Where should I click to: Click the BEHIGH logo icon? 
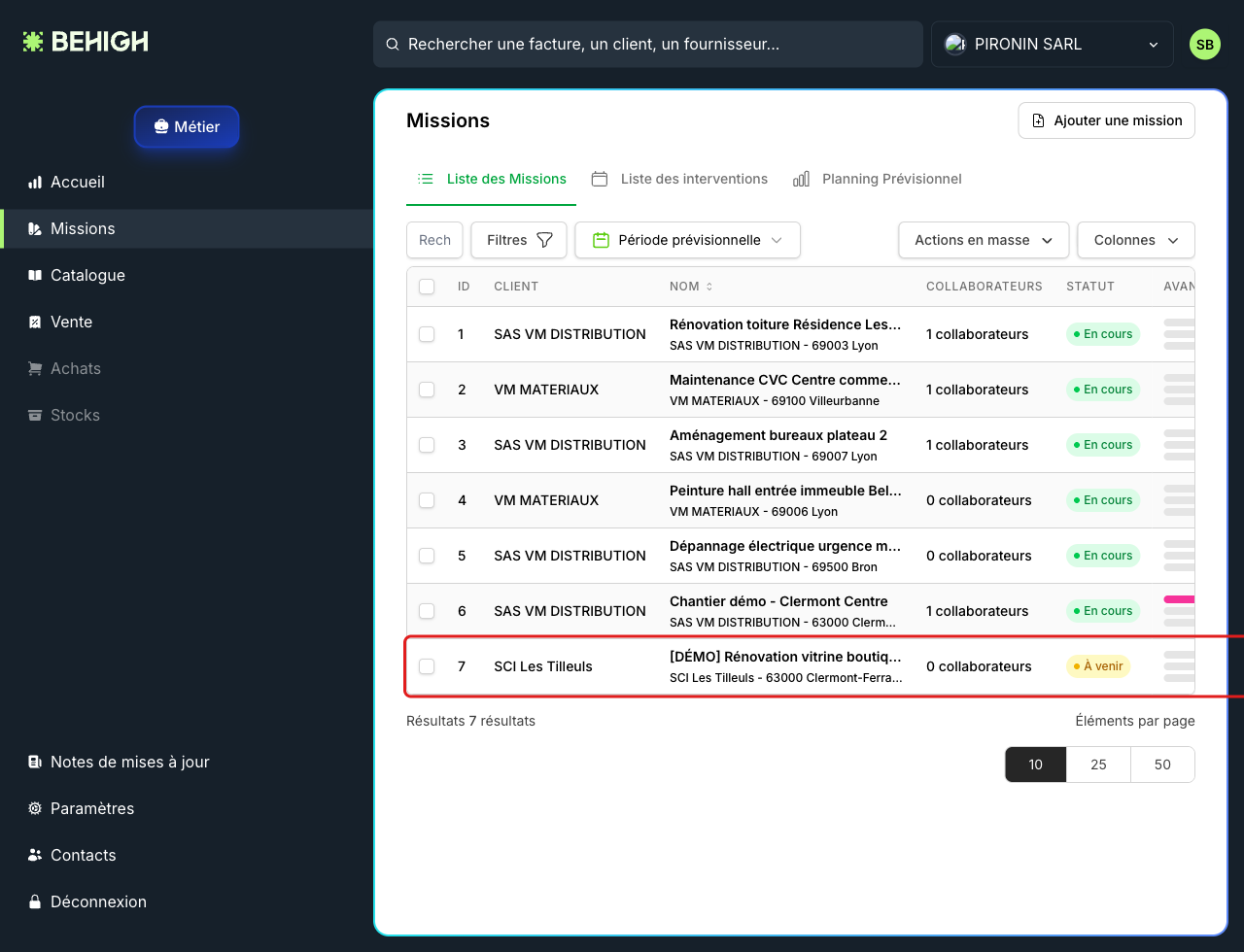point(33,42)
